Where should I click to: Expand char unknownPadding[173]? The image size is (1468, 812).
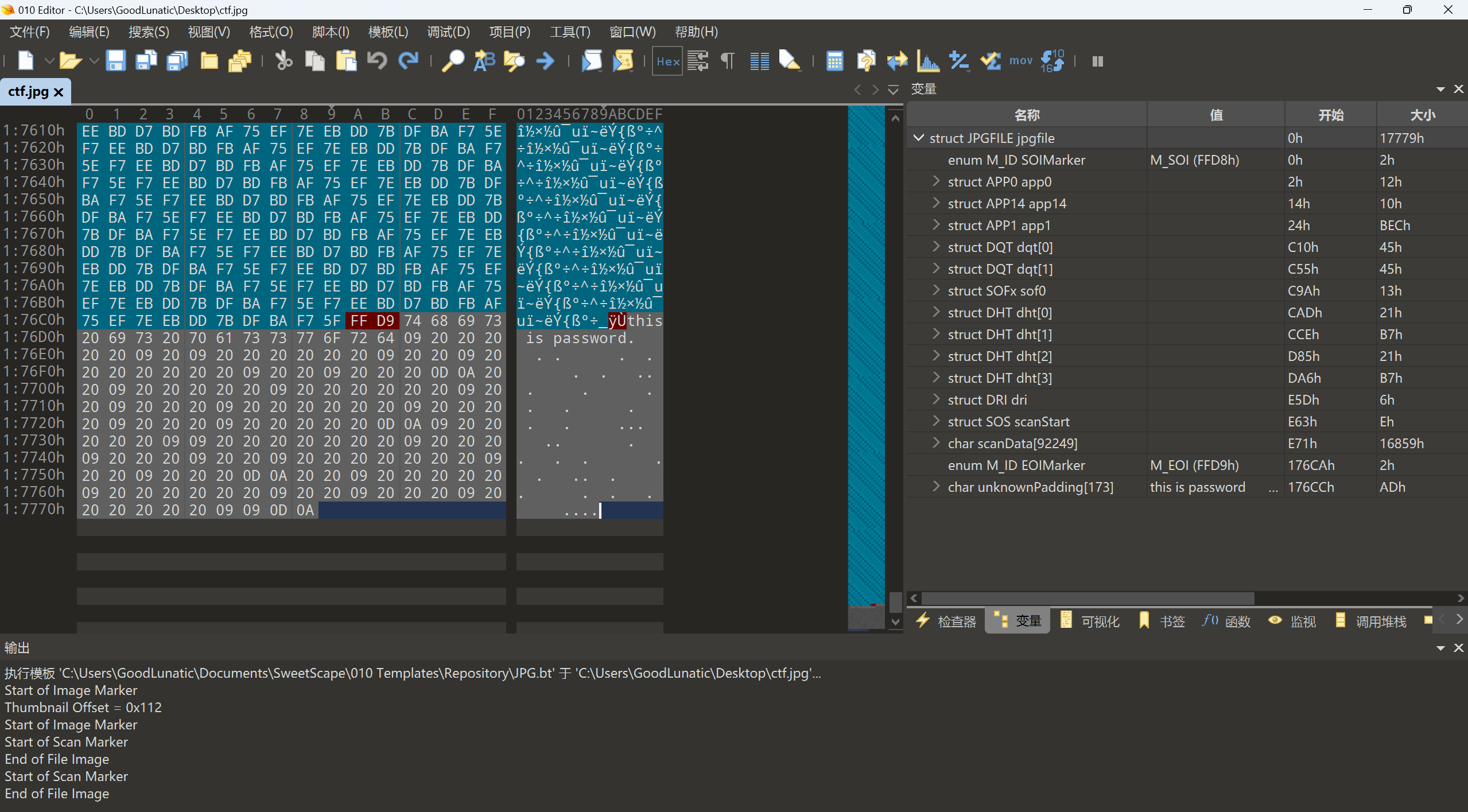tap(936, 487)
